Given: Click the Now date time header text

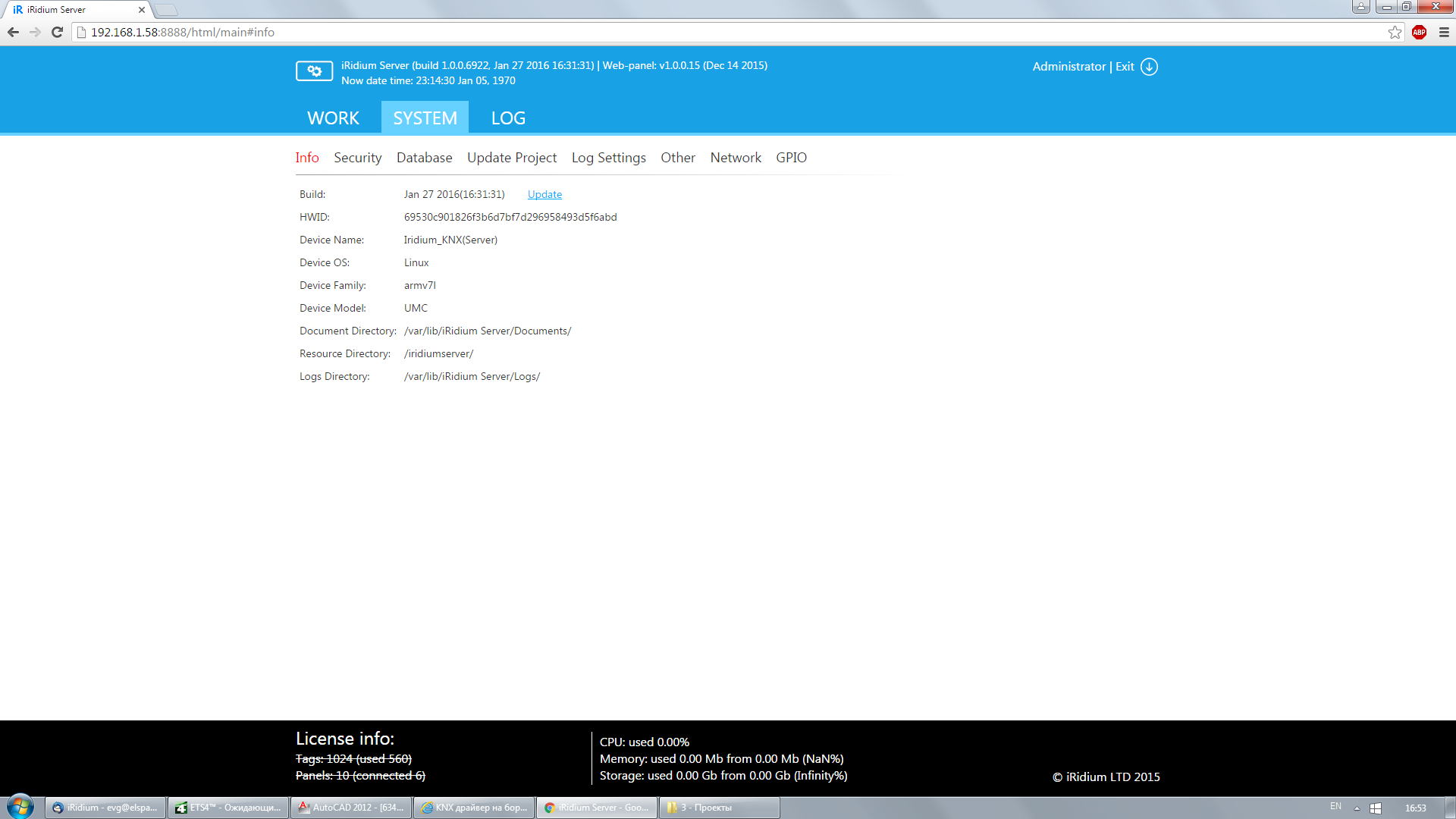Looking at the screenshot, I should 428,81.
